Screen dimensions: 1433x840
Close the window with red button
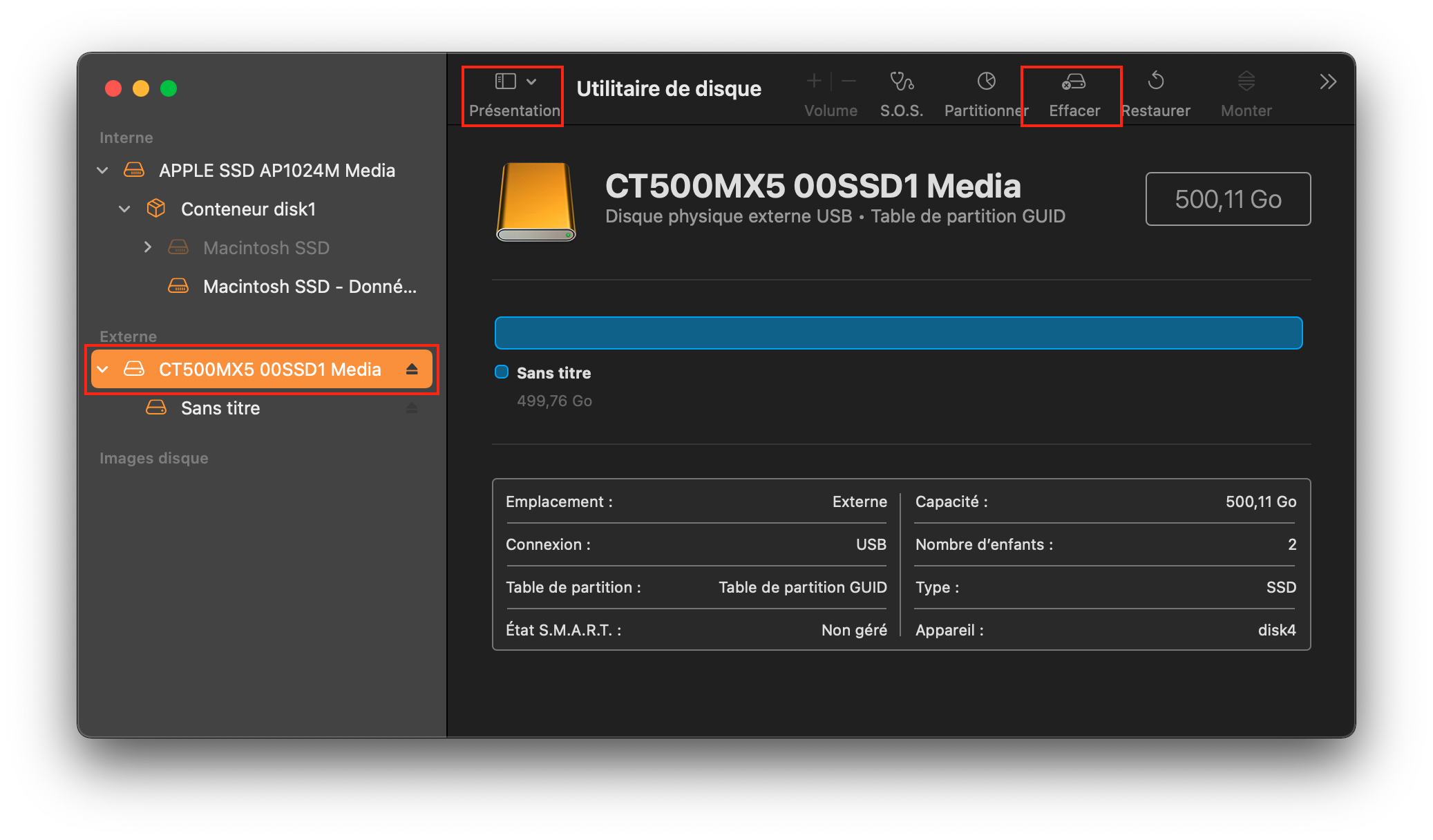113,88
